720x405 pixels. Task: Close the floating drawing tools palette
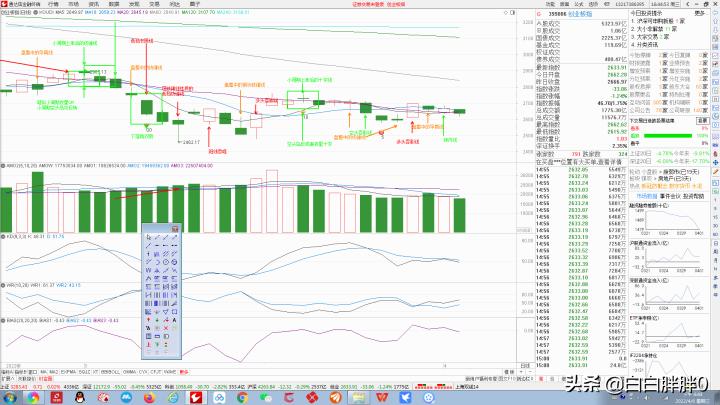click(175, 229)
